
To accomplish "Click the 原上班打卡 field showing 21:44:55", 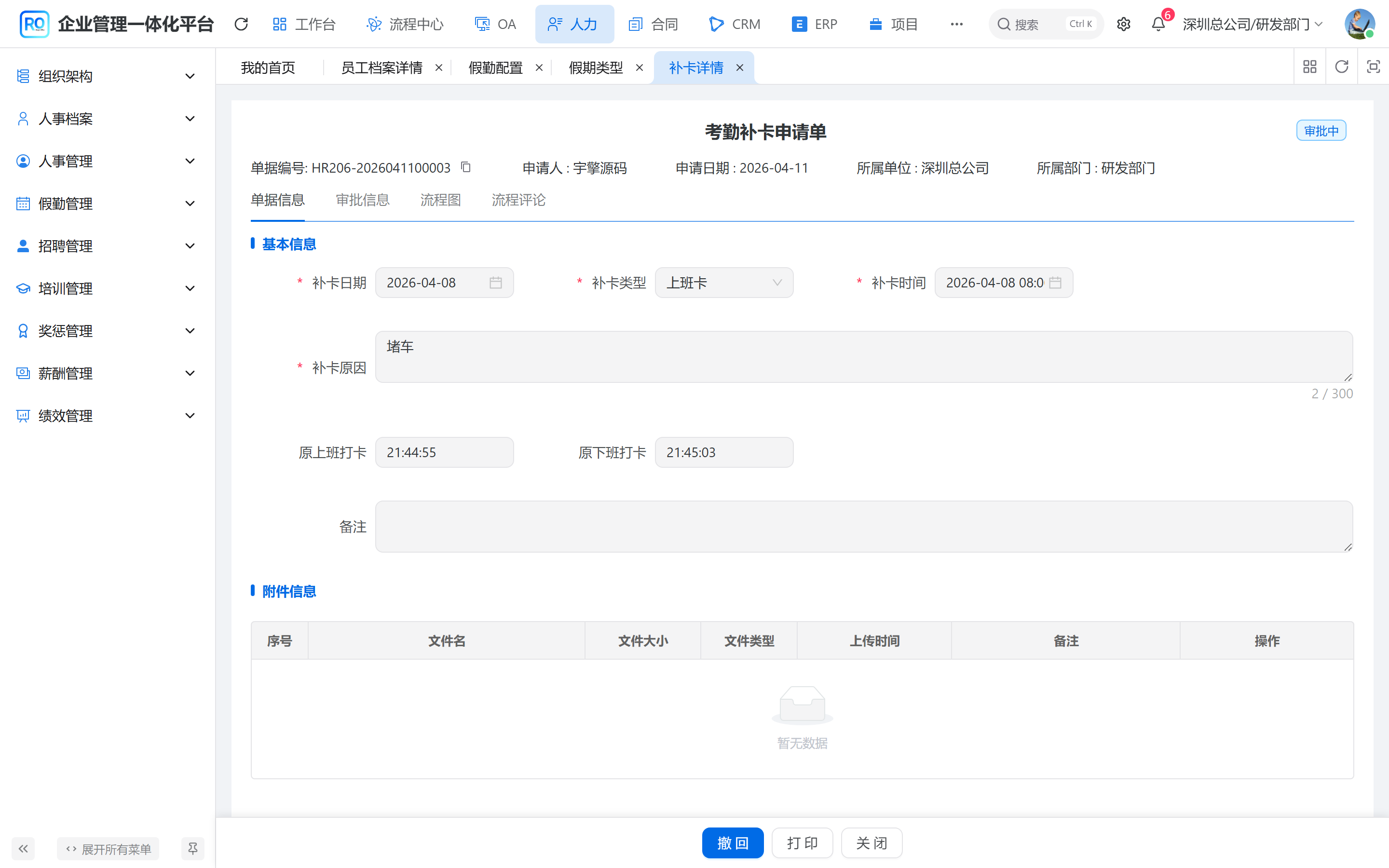I will coord(444,452).
